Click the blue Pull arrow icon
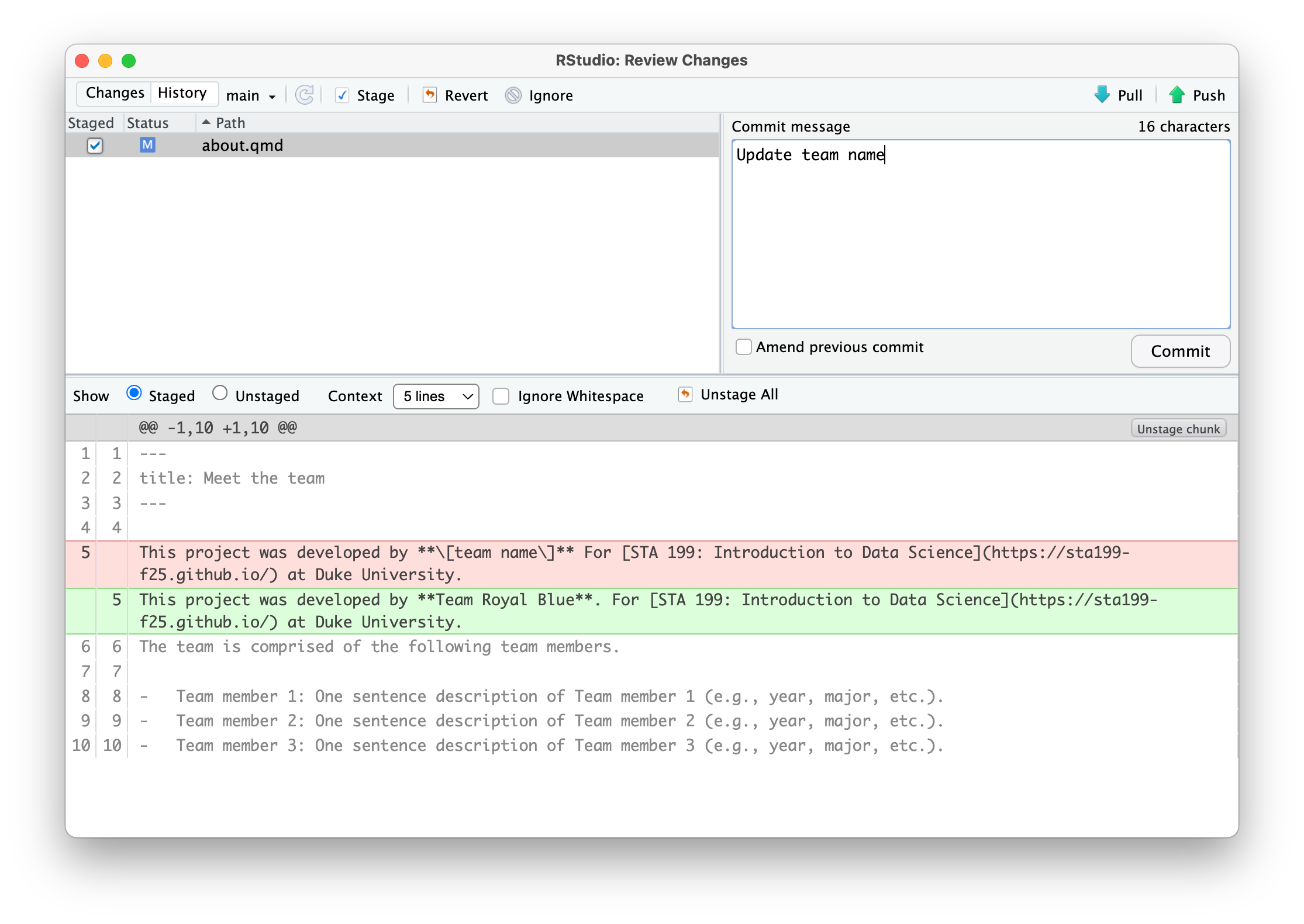Image resolution: width=1304 pixels, height=924 pixels. click(x=1102, y=95)
